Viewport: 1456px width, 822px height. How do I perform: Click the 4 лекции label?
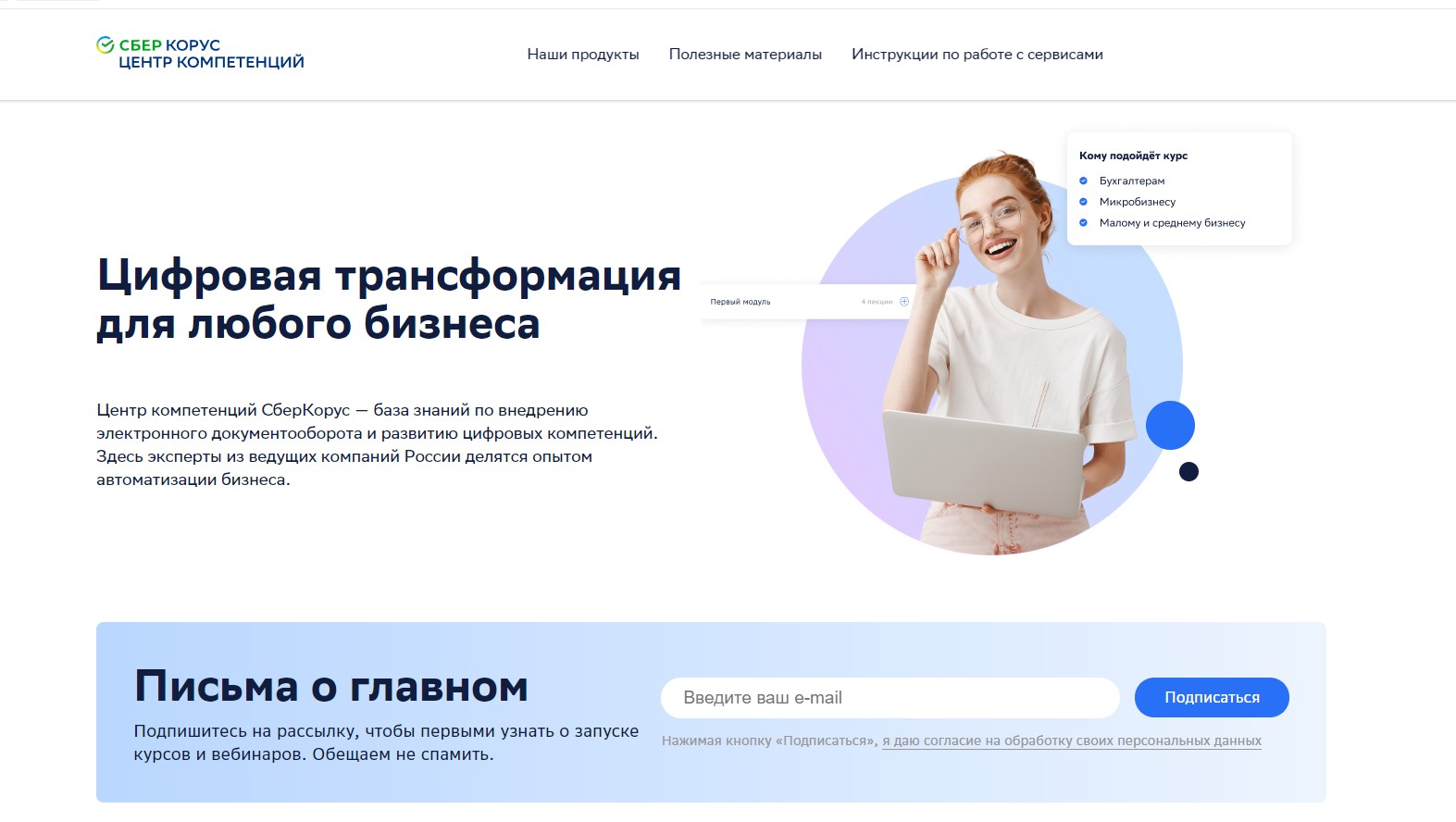click(x=877, y=302)
